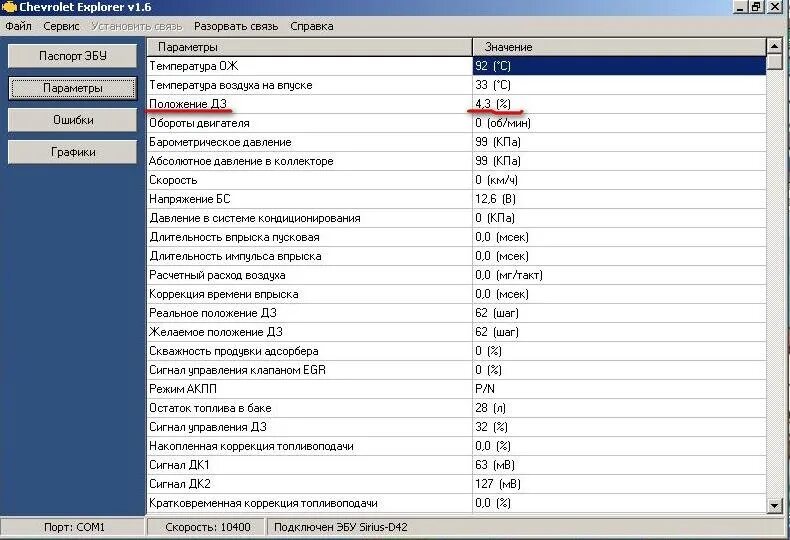Select Кратковременная коррекция топливоподачи row
790x540 pixels.
tap(456, 503)
